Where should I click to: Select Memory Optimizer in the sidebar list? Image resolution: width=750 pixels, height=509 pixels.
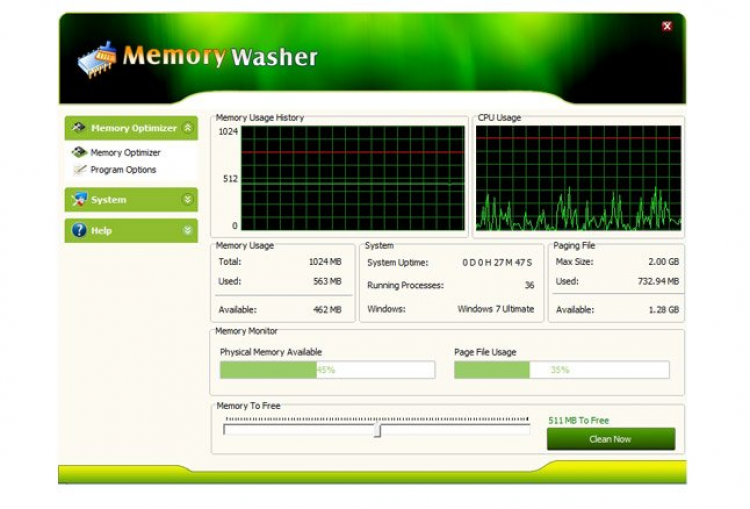coord(125,153)
